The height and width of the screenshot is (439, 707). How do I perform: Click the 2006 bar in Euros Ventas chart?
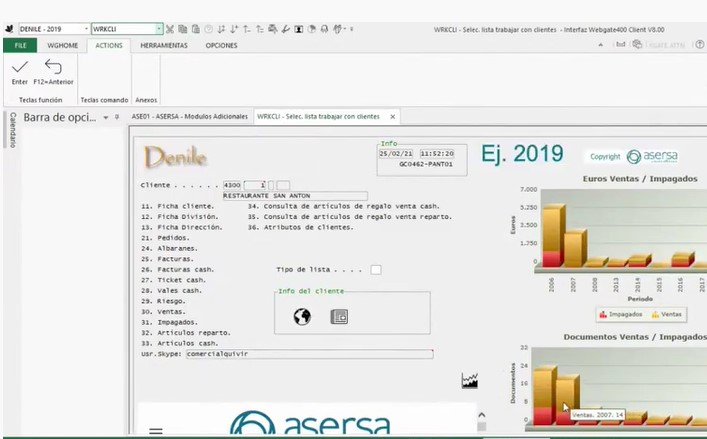coord(553,234)
